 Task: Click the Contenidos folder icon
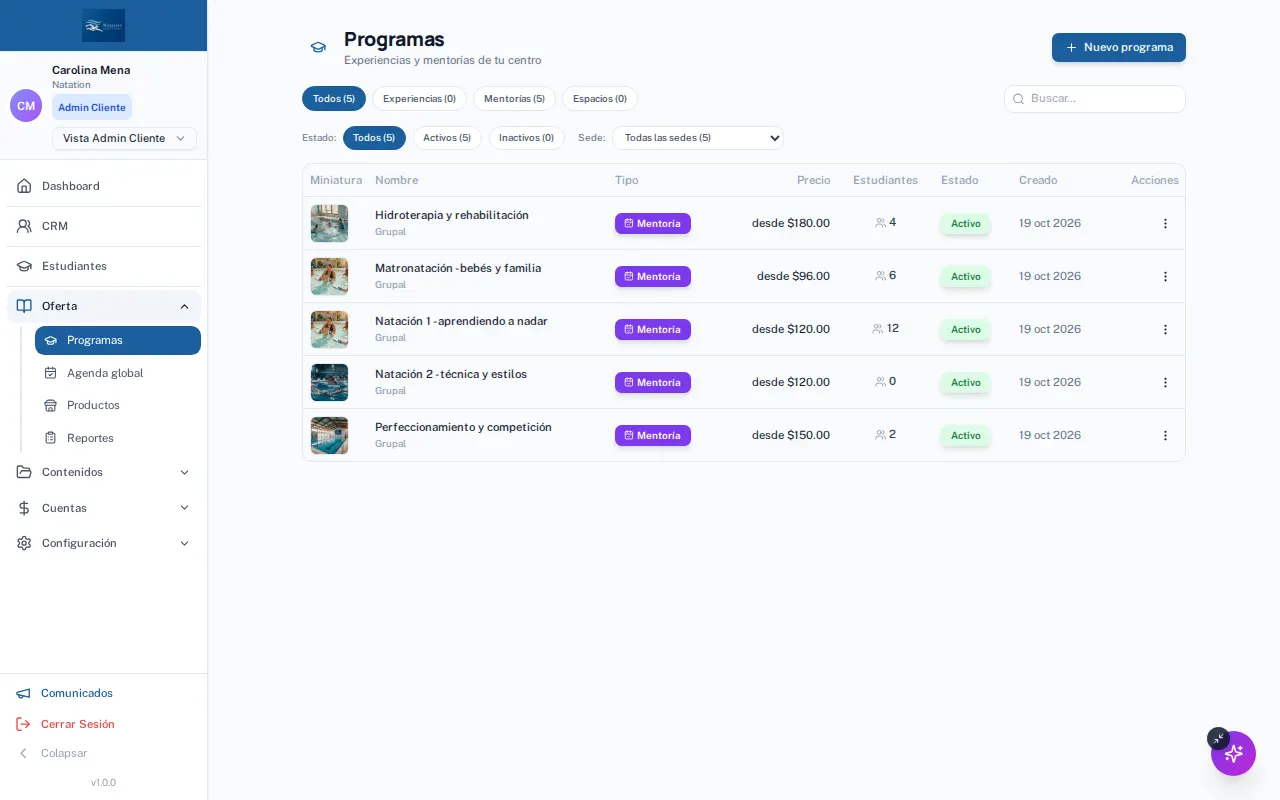[24, 472]
